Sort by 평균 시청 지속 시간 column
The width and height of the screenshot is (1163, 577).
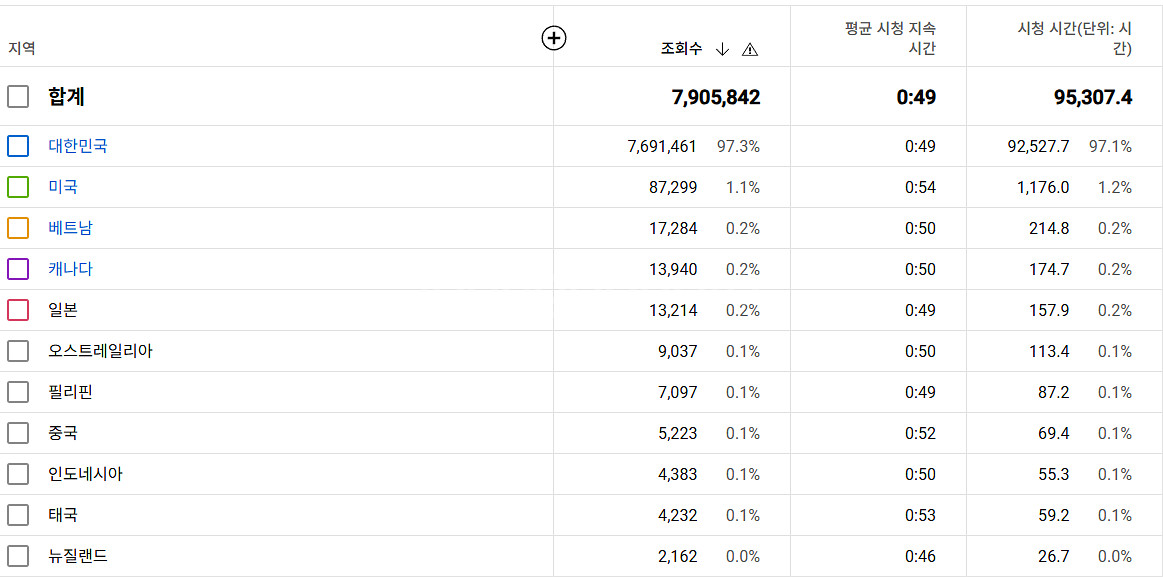tap(890, 38)
